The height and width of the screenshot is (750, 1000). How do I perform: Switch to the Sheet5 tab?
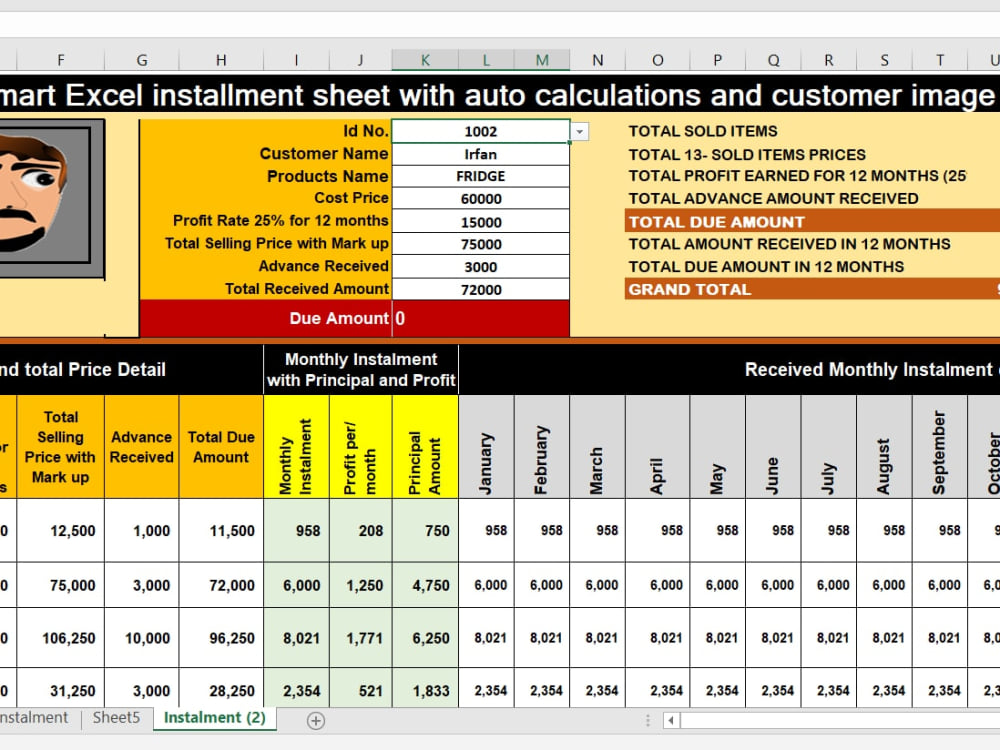(116, 717)
